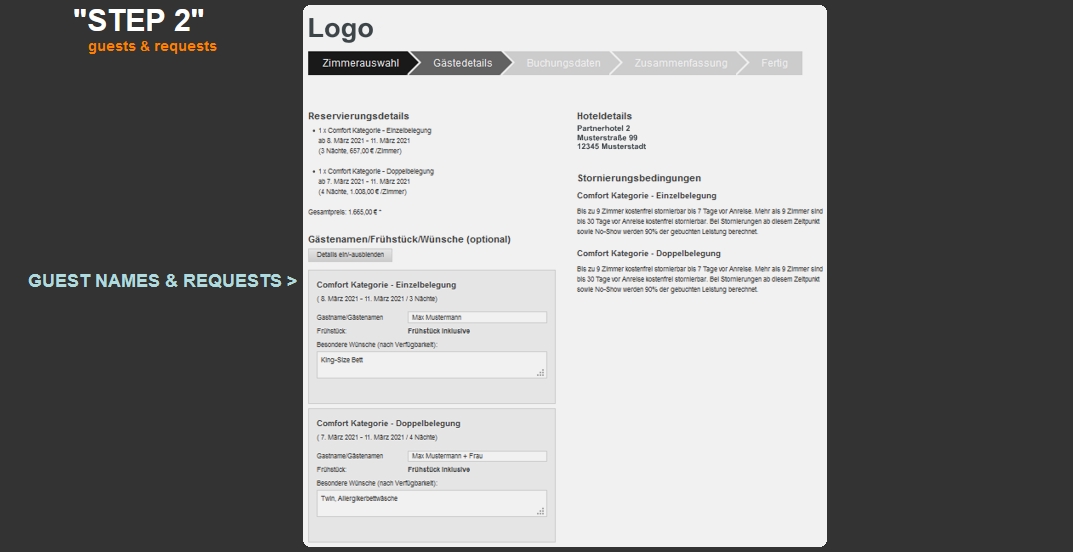Viewport: 1073px width, 552px height.
Task: Grab resize handle of King-Size Bett textarea
Action: (541, 373)
